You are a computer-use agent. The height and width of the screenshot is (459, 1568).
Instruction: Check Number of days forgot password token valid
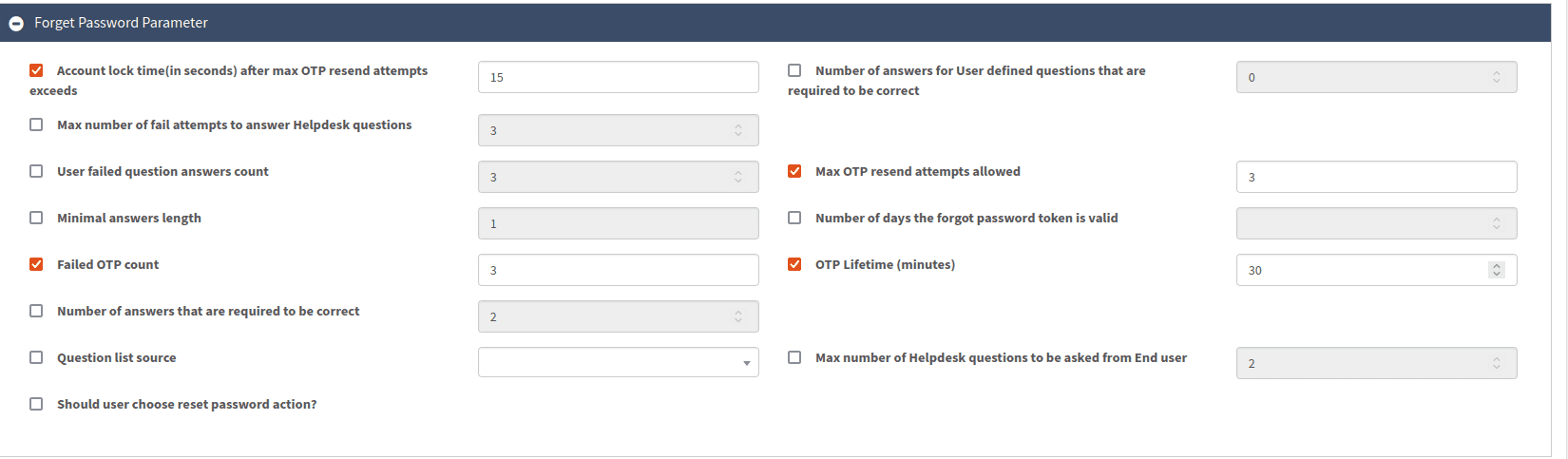pyautogui.click(x=794, y=218)
